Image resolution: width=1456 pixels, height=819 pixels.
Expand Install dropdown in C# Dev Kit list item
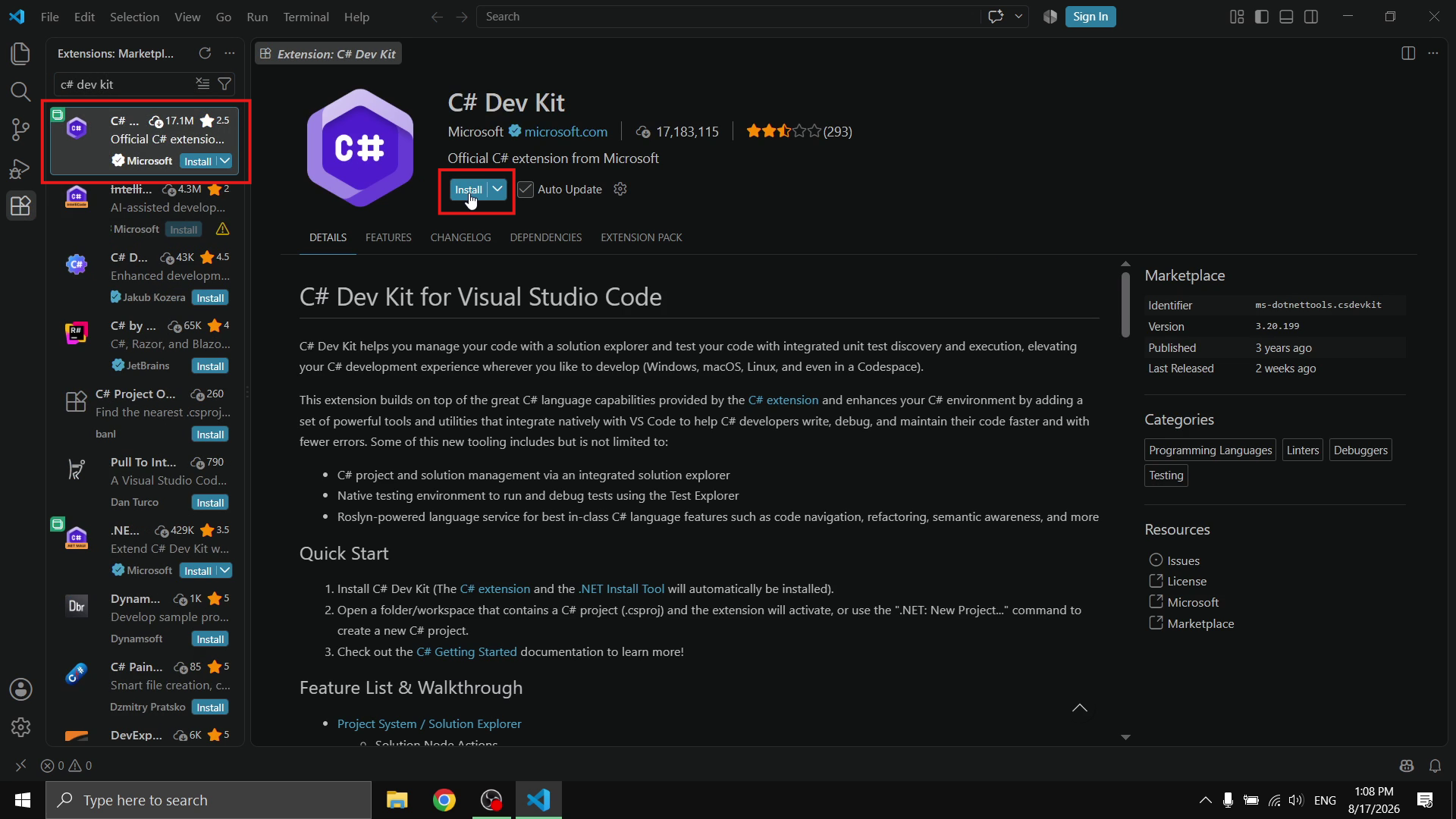click(x=225, y=161)
